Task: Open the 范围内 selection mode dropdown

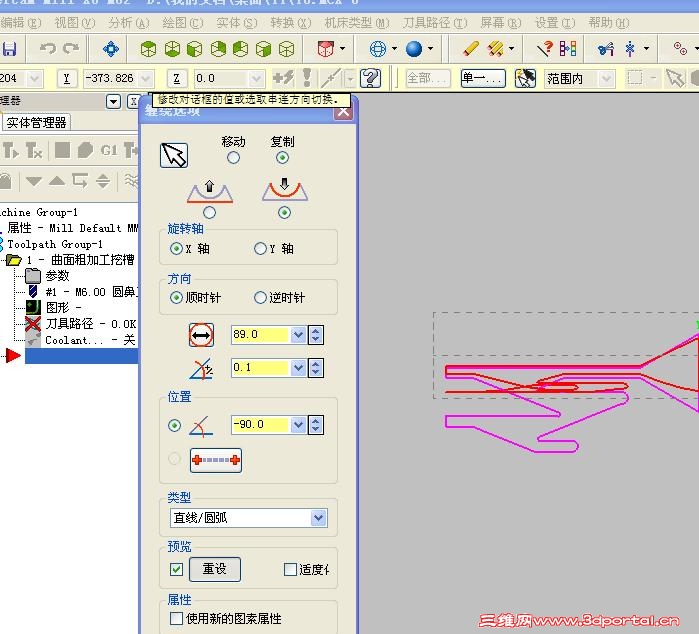Action: point(606,79)
